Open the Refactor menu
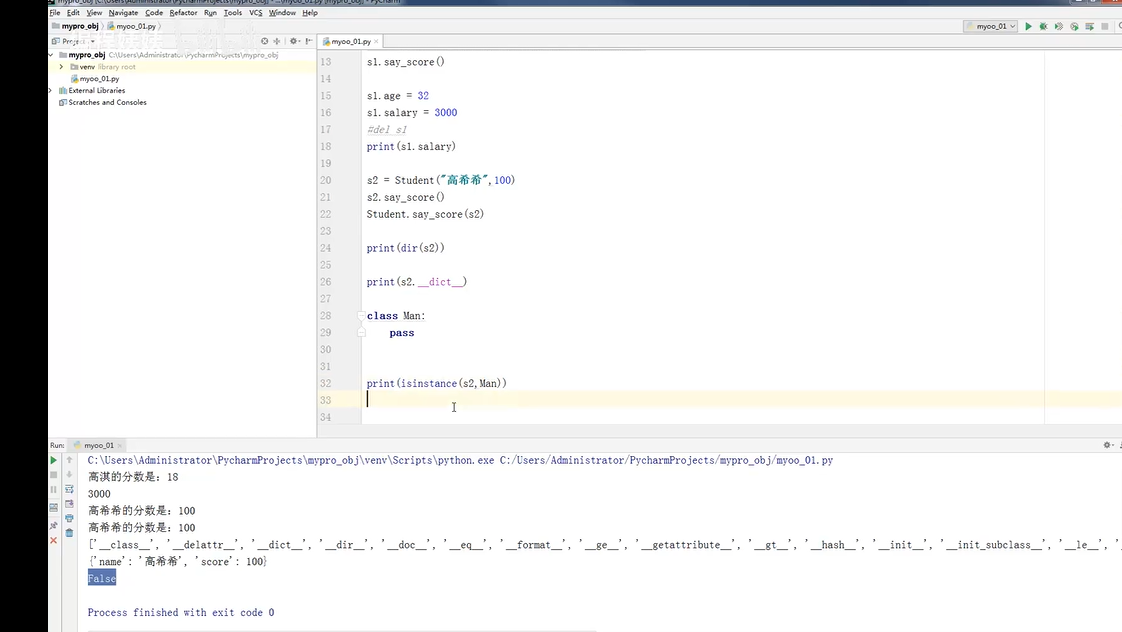Viewport: 1122px width, 632px height. click(x=183, y=13)
